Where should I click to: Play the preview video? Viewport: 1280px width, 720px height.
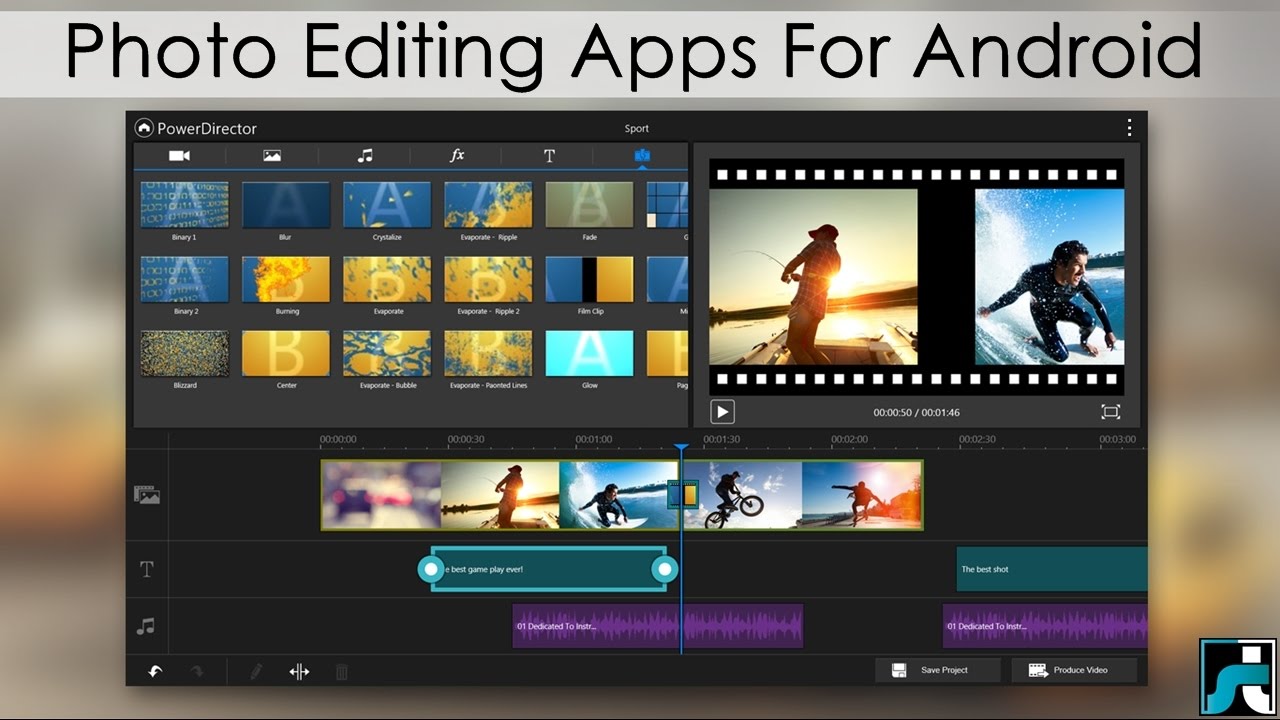[x=722, y=411]
